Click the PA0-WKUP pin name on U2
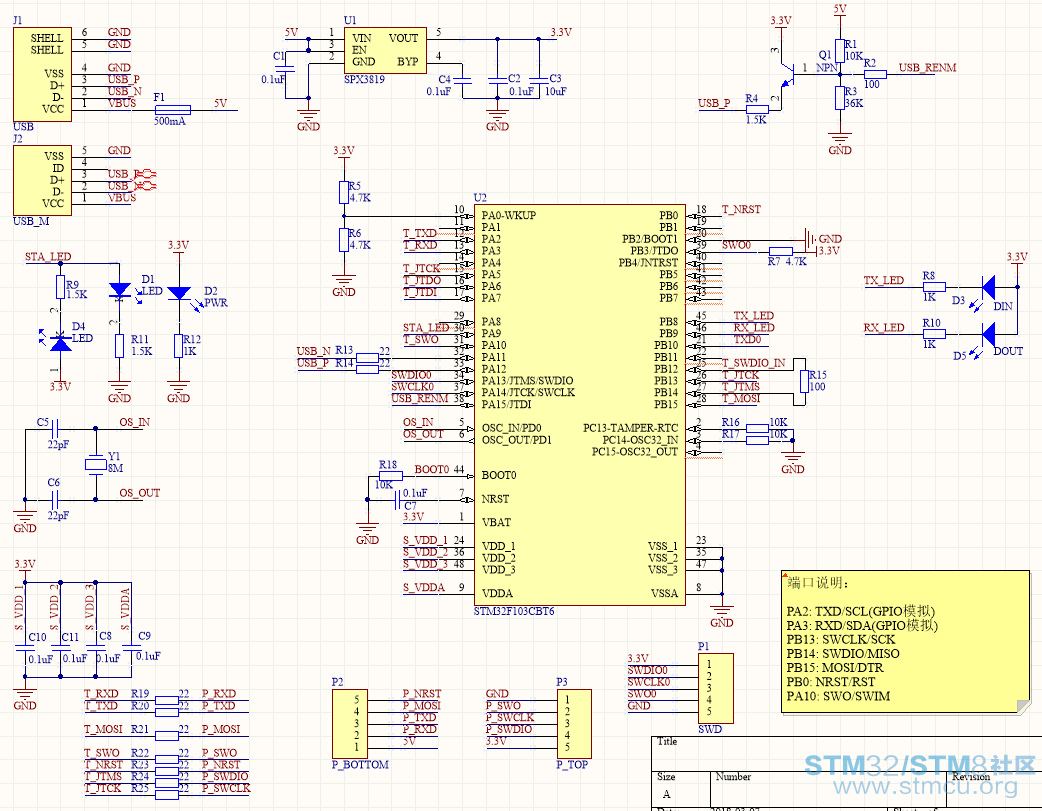The image size is (1042, 811). tap(508, 215)
